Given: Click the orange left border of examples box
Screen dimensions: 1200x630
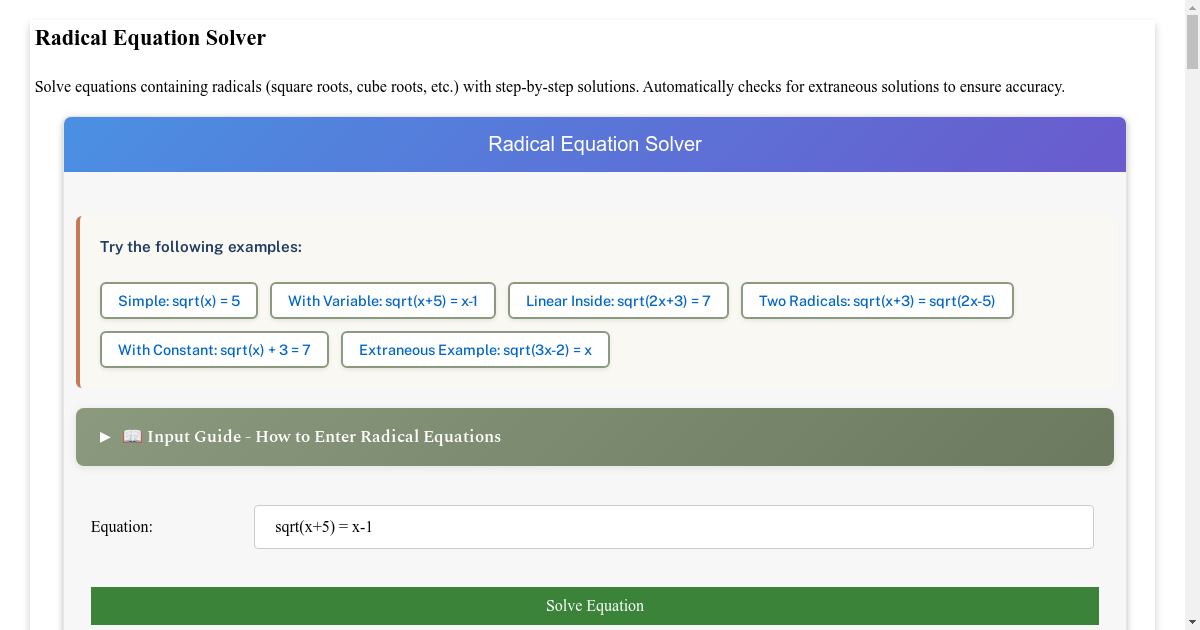Looking at the screenshot, I should (x=78, y=301).
